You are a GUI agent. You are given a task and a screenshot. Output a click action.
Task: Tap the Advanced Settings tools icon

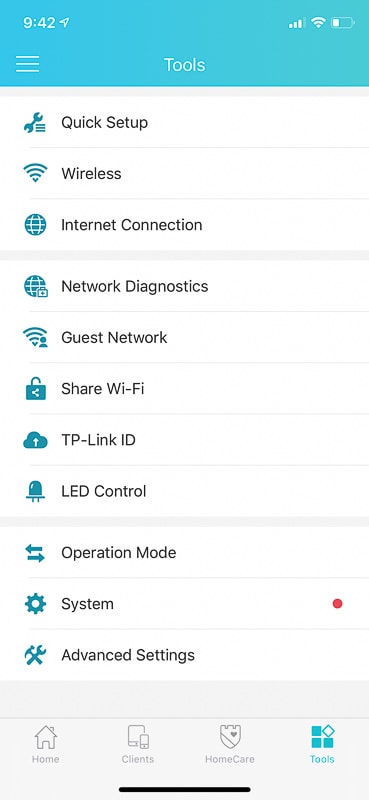pyautogui.click(x=35, y=655)
